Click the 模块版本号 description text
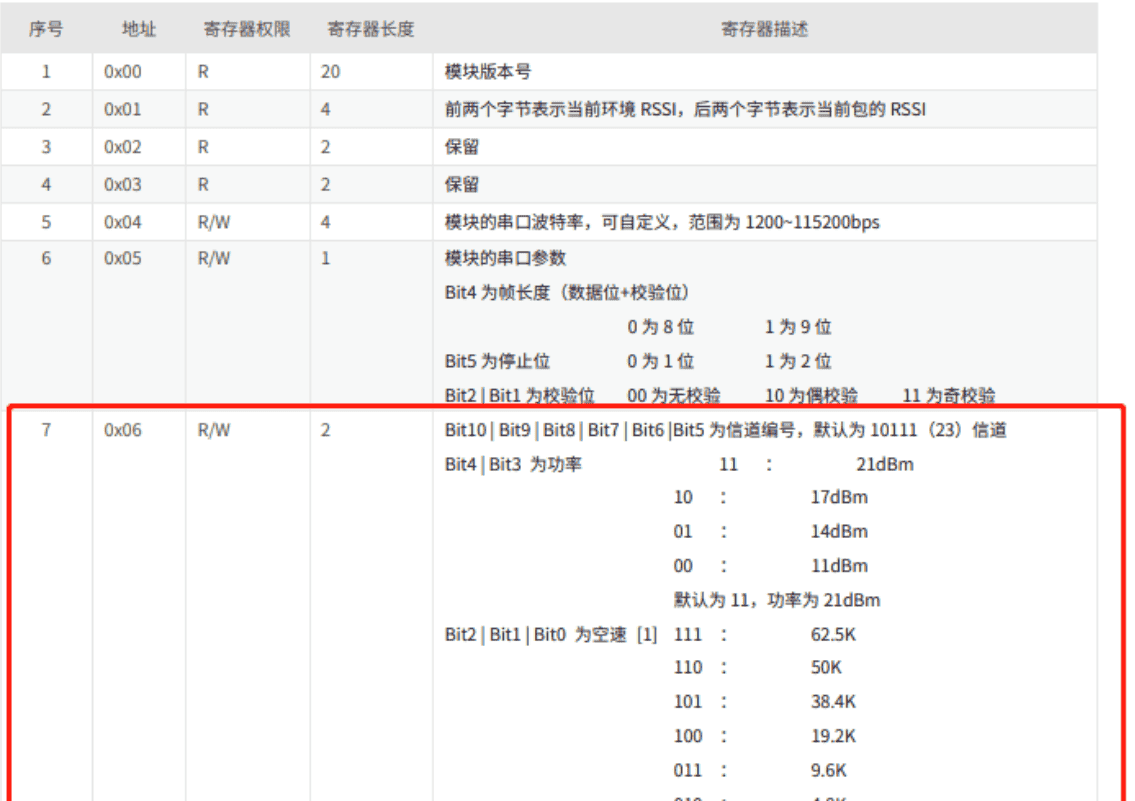Viewport: 1135px width, 801px height. tap(490, 71)
